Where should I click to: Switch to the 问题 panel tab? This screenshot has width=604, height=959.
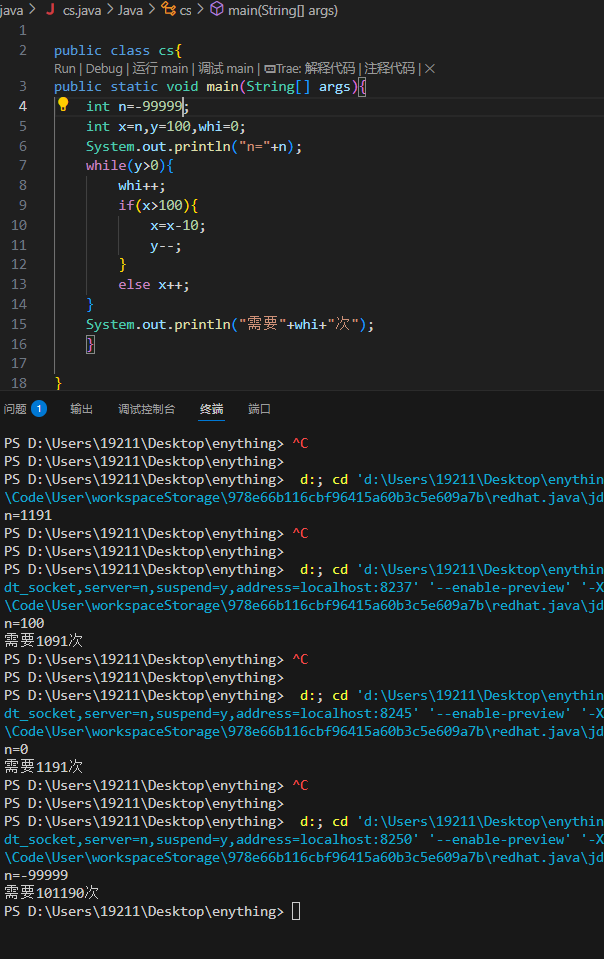click(x=15, y=409)
